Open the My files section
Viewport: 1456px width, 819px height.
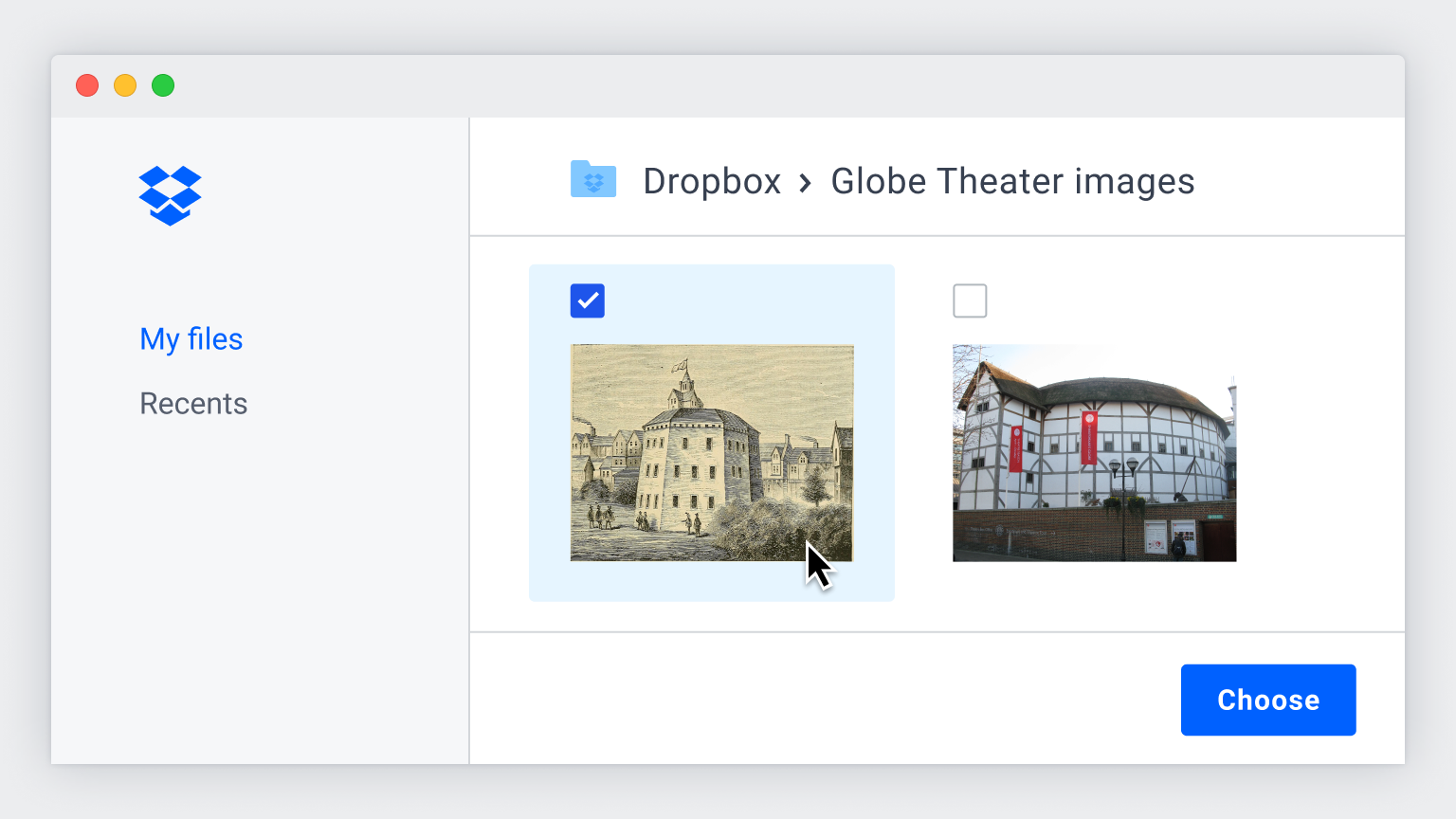click(x=191, y=339)
